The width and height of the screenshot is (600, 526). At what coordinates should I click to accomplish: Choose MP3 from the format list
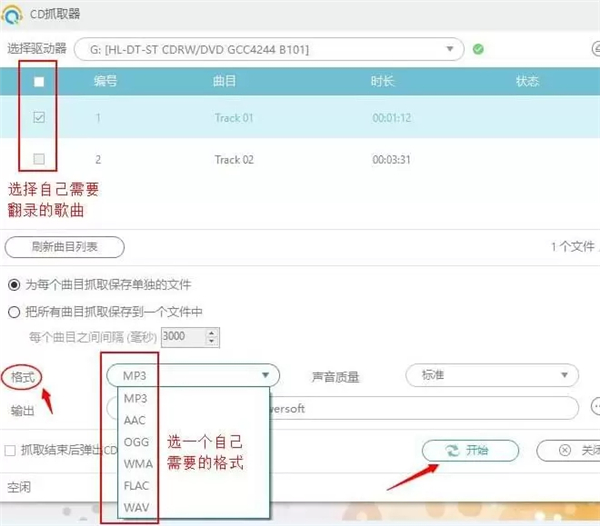click(x=135, y=399)
